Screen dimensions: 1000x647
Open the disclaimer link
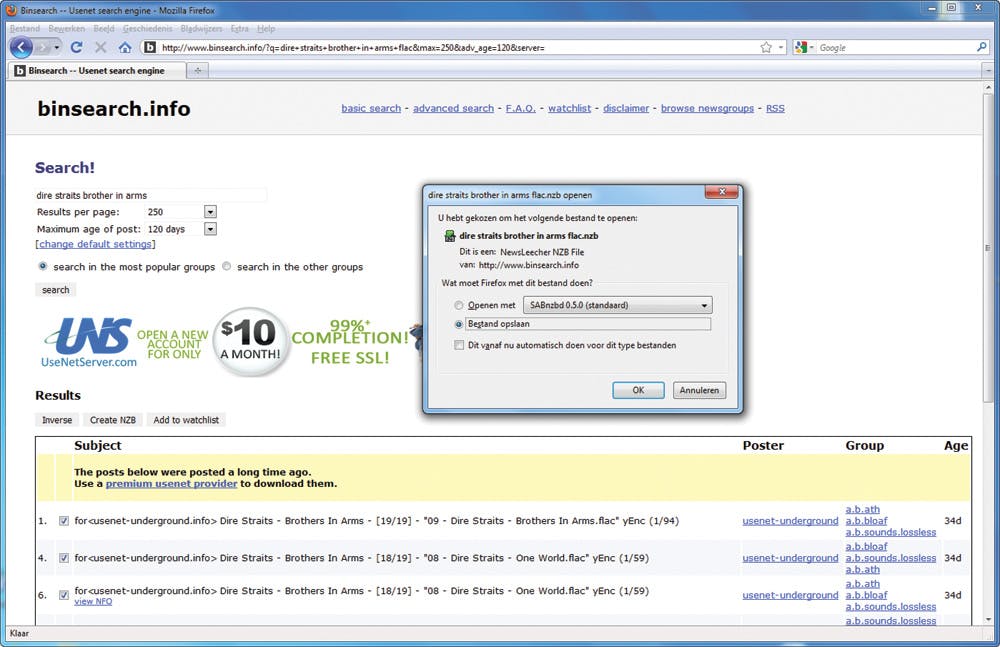pyautogui.click(x=626, y=108)
